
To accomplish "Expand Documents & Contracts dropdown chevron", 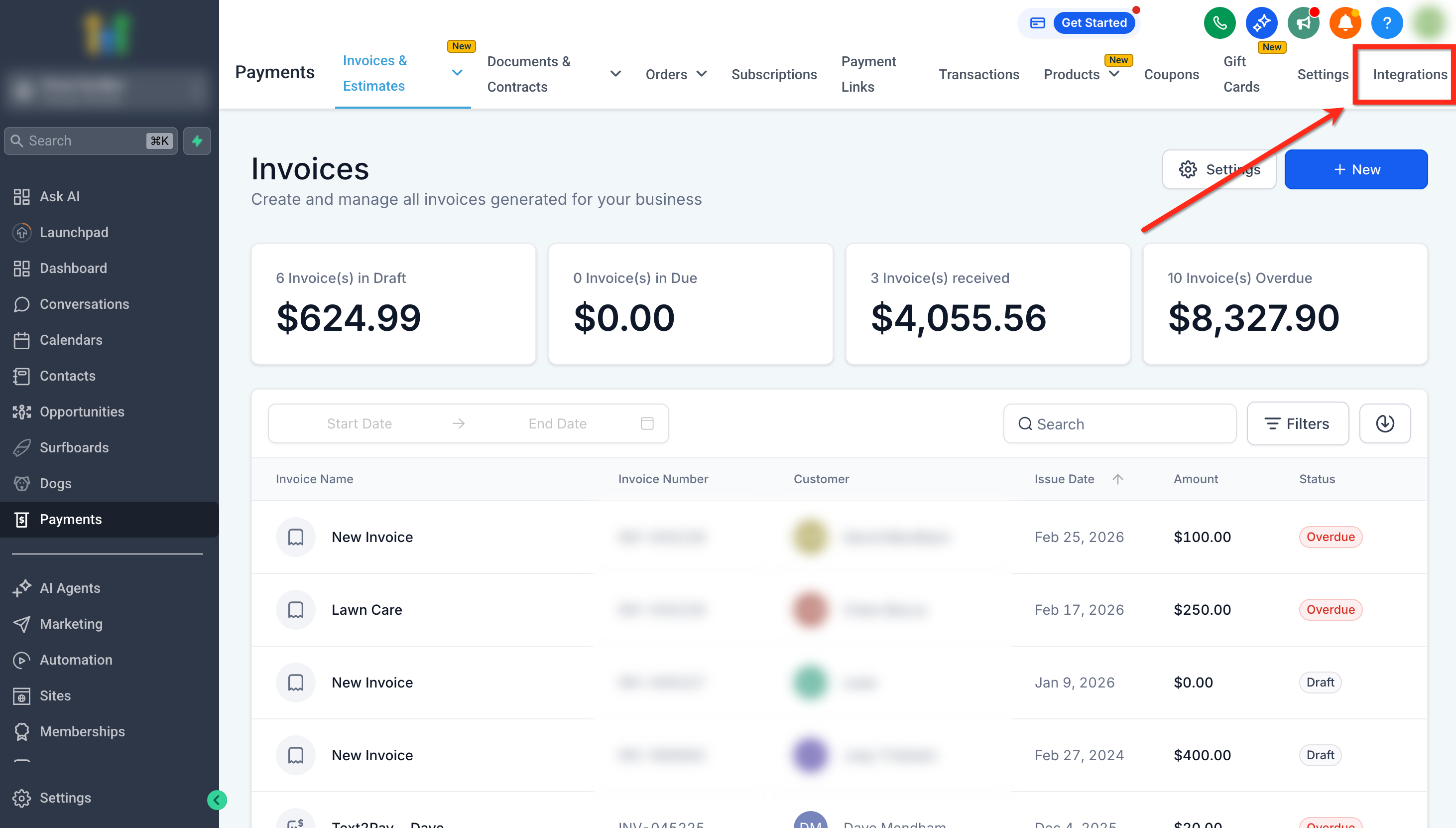I will click(x=615, y=74).
